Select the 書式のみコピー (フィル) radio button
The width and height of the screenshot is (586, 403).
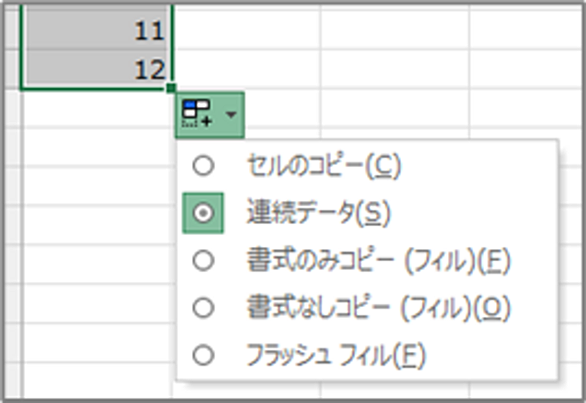203,261
